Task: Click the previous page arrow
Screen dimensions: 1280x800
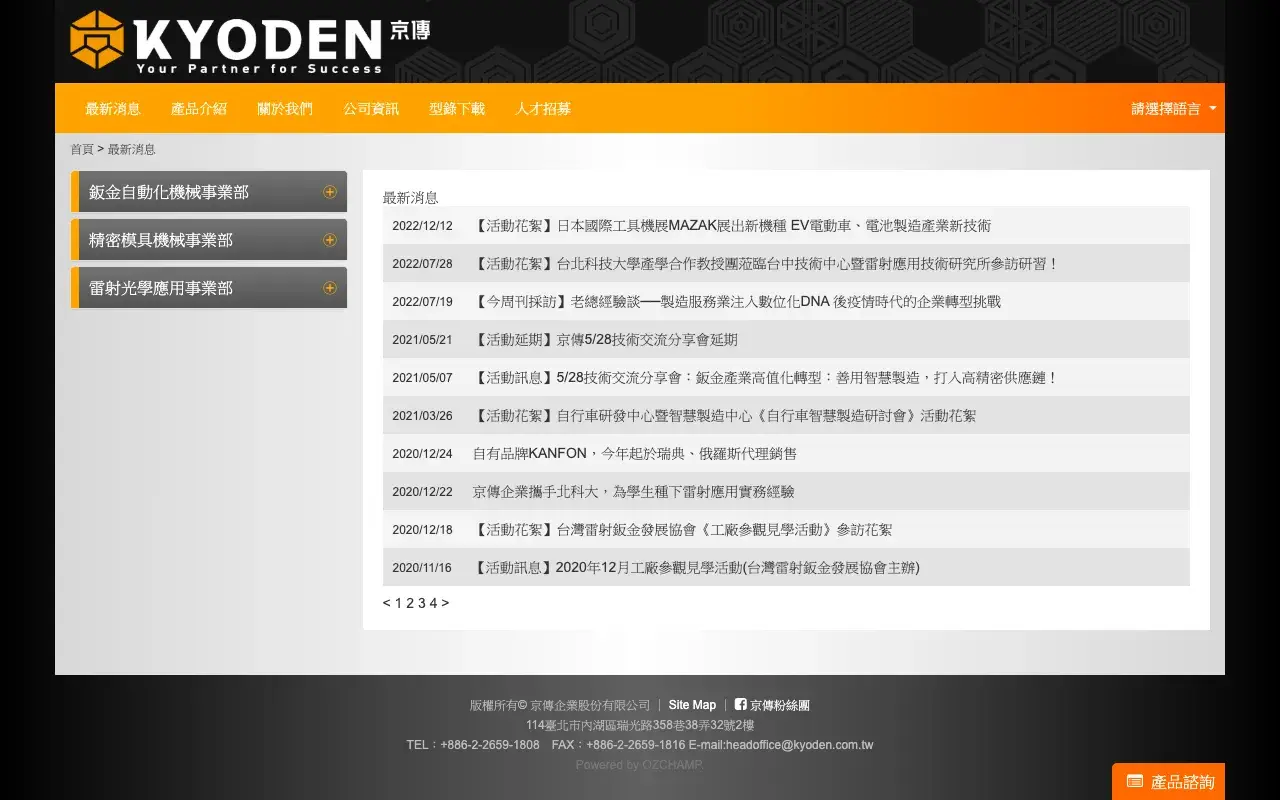Action: point(387,603)
